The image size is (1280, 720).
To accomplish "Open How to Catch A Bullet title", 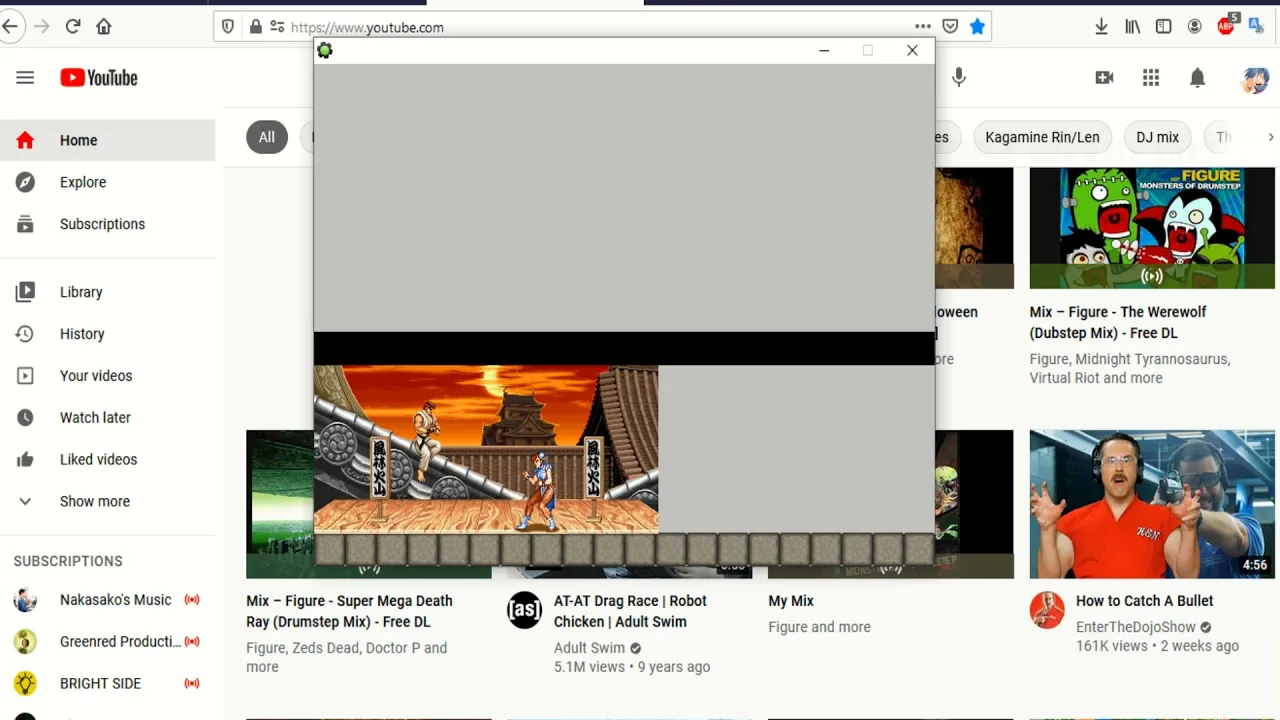I will tap(1144, 601).
